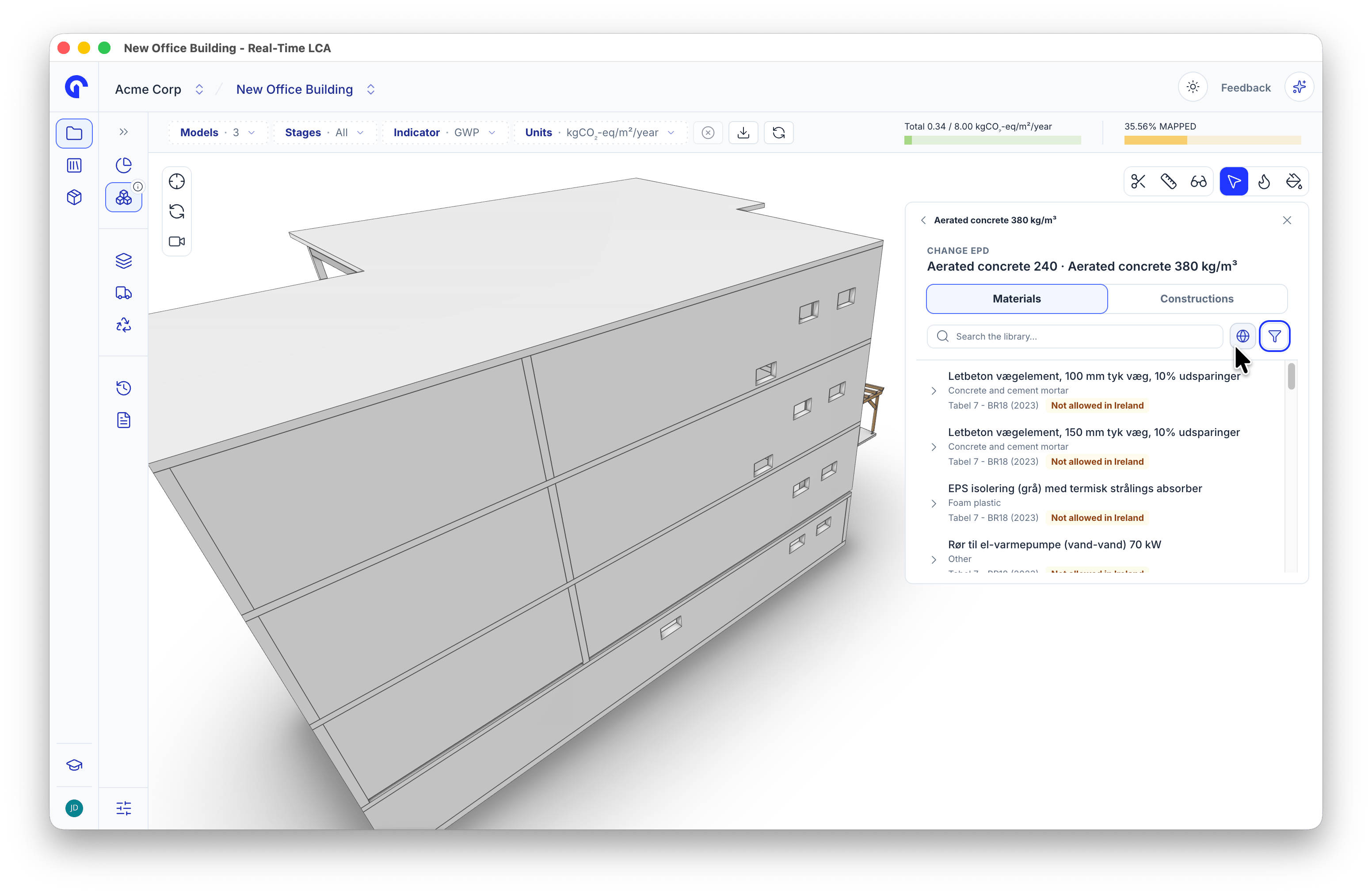
Task: Click the Feedback link
Action: click(x=1246, y=88)
